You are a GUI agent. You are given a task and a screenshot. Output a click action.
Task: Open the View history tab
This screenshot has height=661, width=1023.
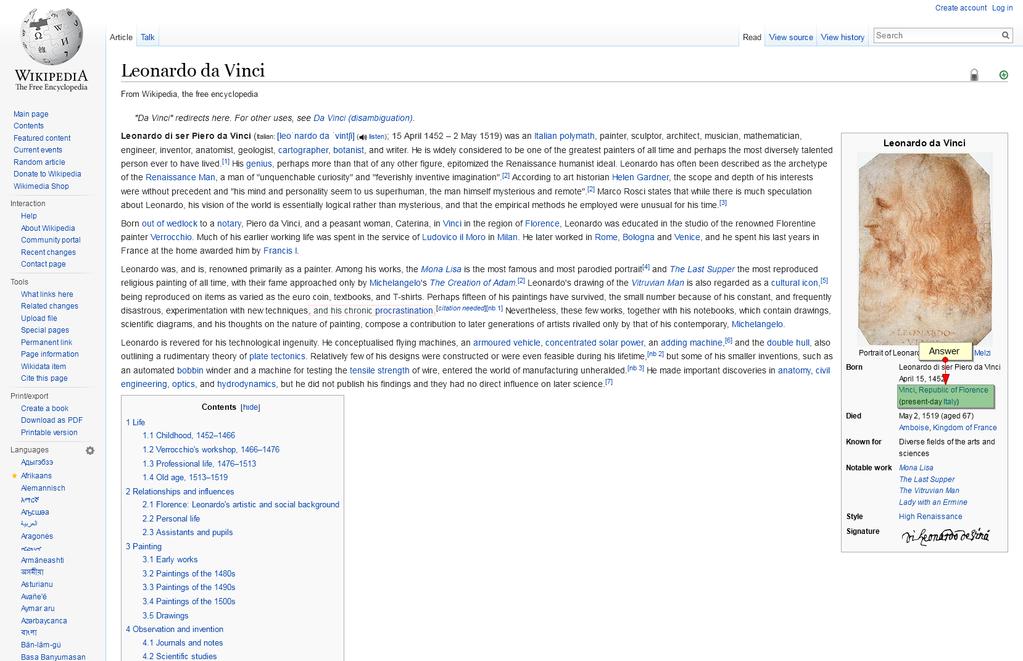click(x=842, y=38)
